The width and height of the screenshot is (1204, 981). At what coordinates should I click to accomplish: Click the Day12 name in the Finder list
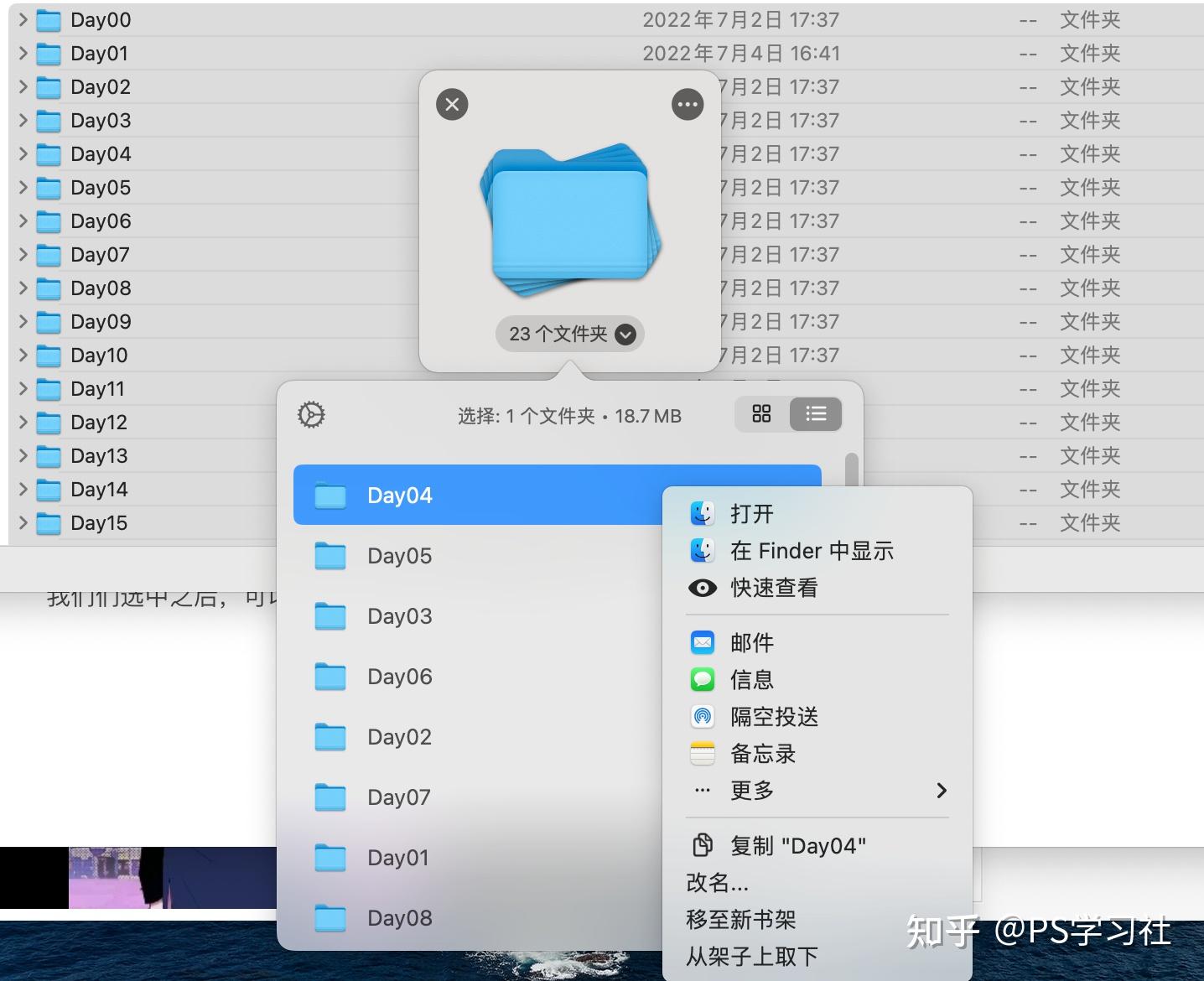99,423
